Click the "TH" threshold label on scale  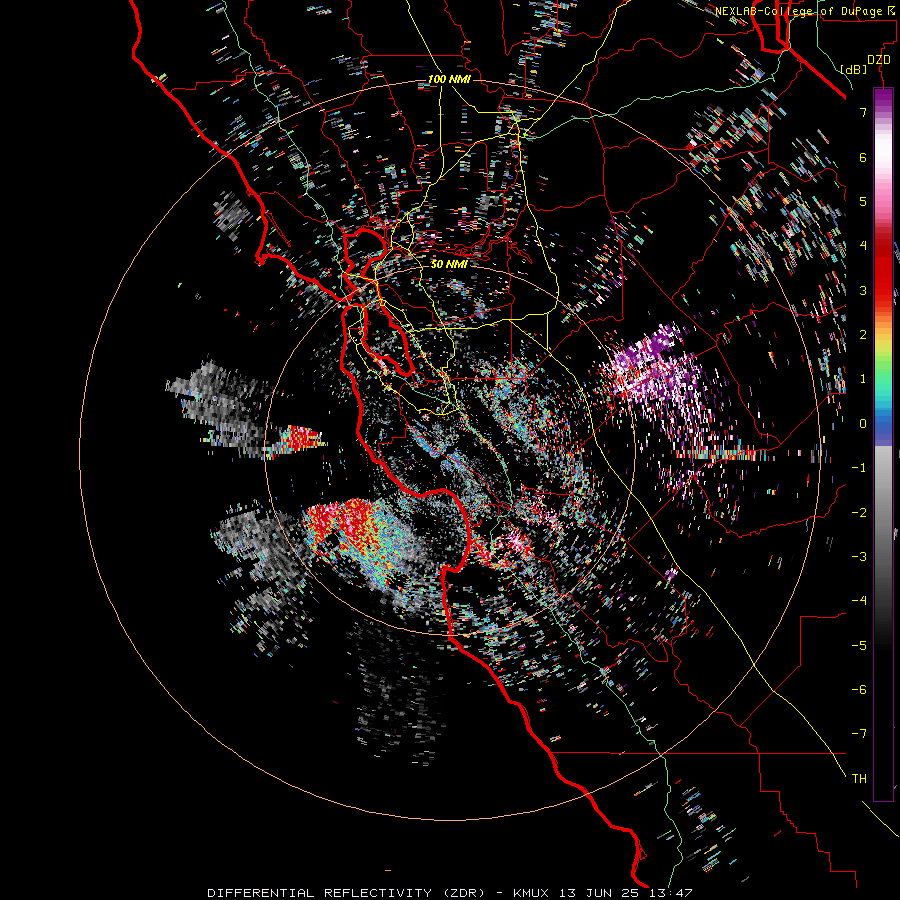(x=859, y=779)
